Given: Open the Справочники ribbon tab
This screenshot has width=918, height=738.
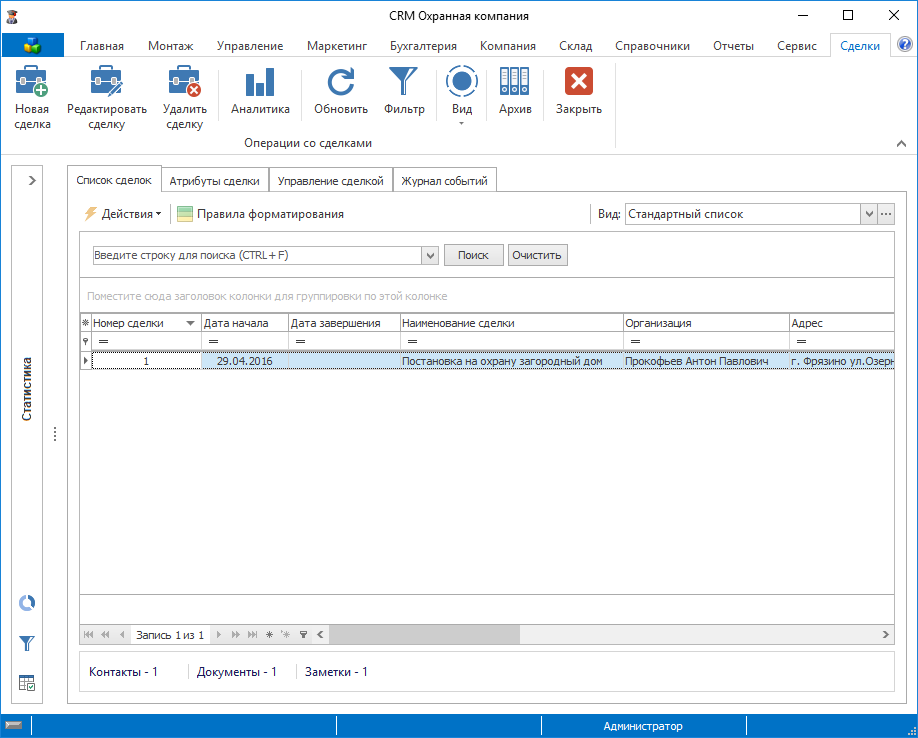Looking at the screenshot, I should point(652,46).
